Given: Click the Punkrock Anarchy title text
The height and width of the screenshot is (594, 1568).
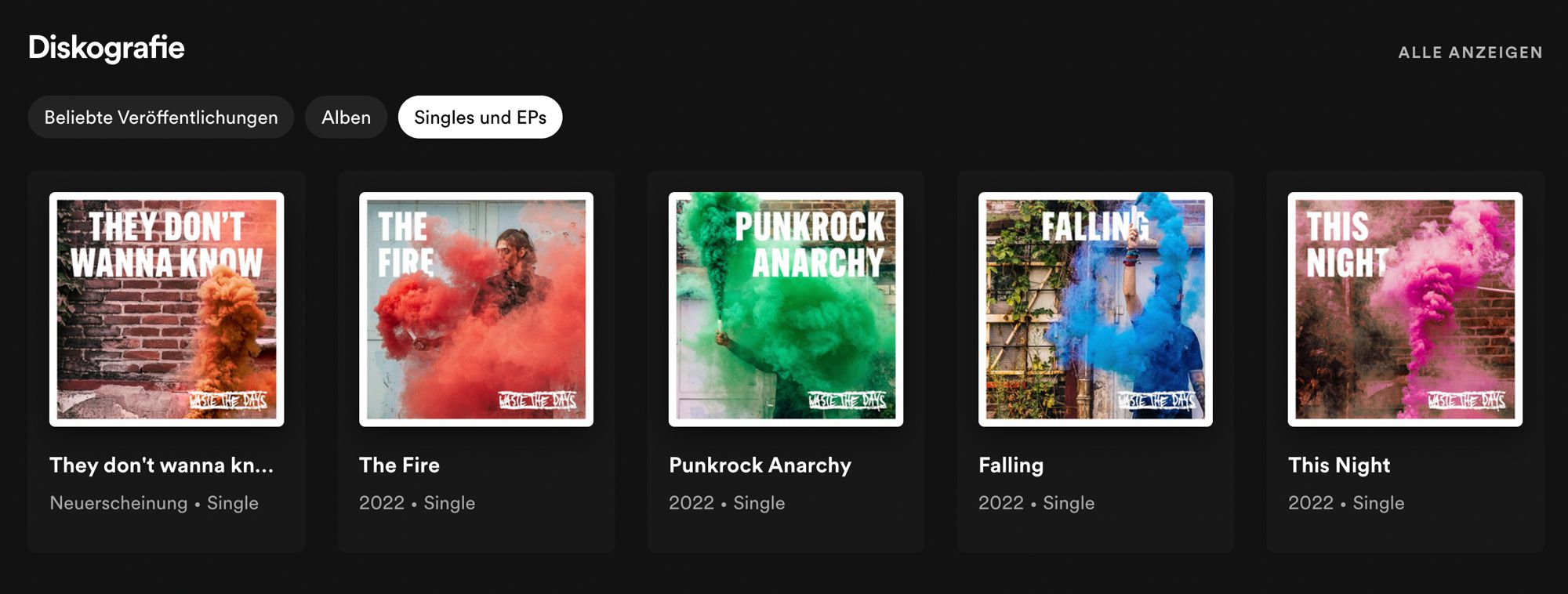Looking at the screenshot, I should [x=760, y=465].
